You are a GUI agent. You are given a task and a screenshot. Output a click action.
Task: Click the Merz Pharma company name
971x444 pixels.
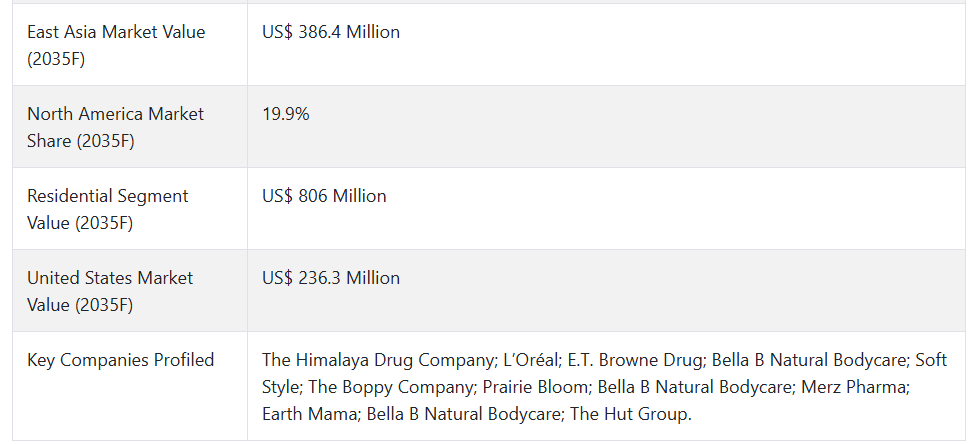(853, 387)
